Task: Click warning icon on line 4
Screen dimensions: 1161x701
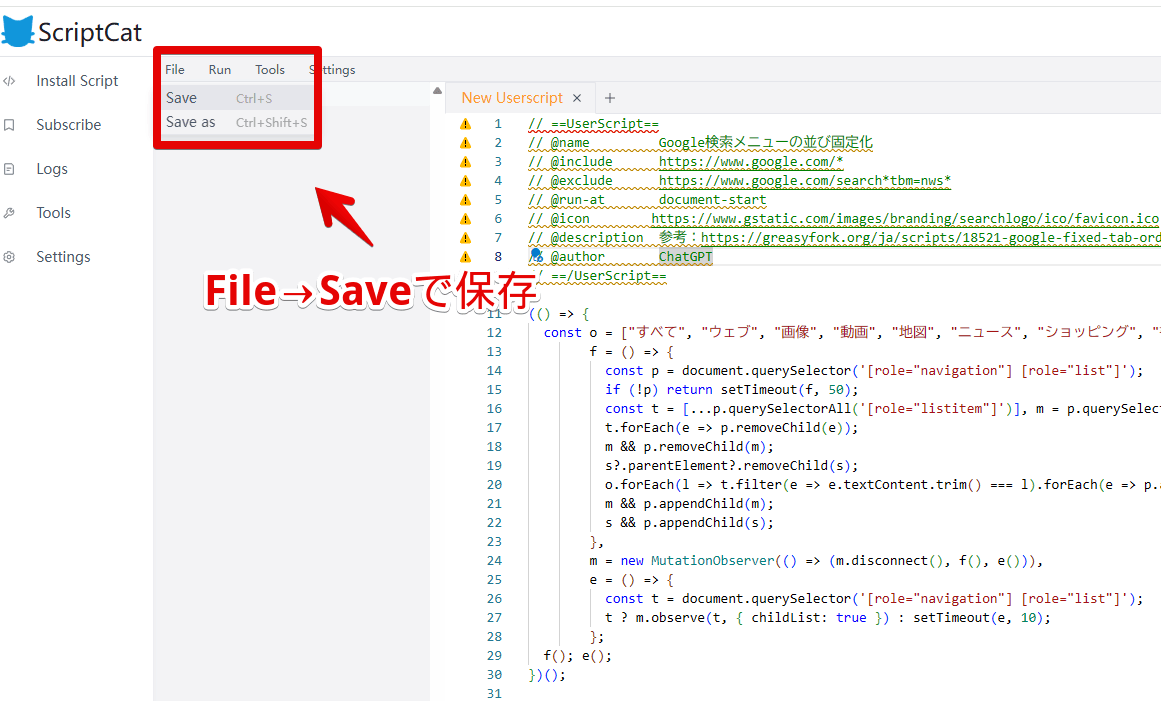Action: [465, 181]
